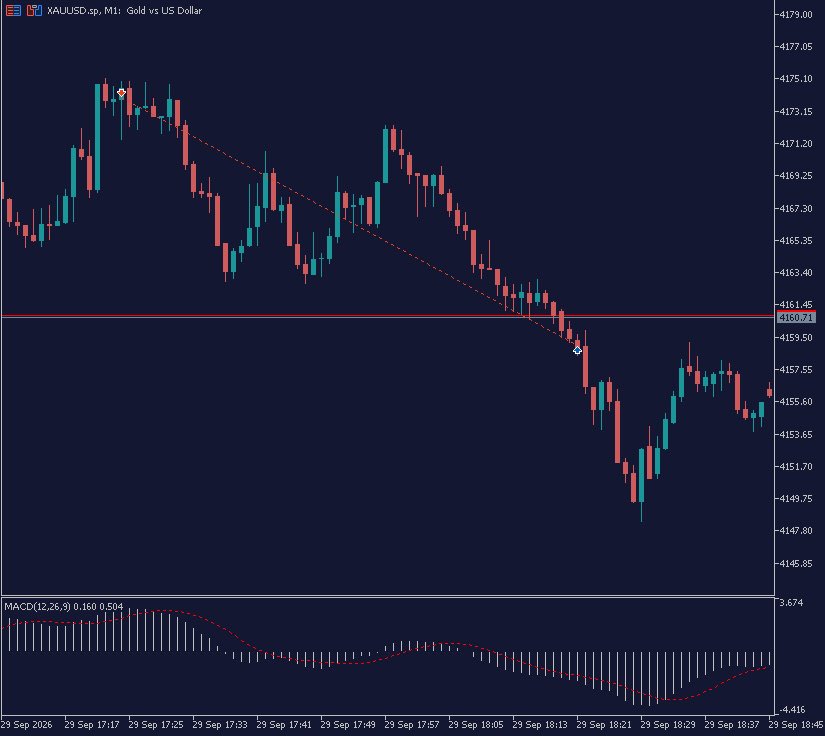The height and width of the screenshot is (736, 825).
Task: Click the 4177.05 price scale value
Action: click(x=796, y=47)
